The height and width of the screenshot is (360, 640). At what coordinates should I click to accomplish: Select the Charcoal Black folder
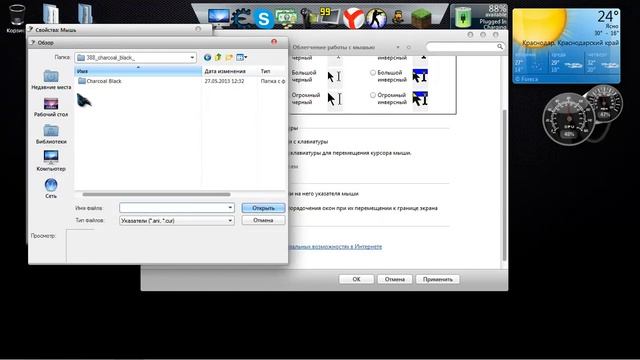point(100,81)
